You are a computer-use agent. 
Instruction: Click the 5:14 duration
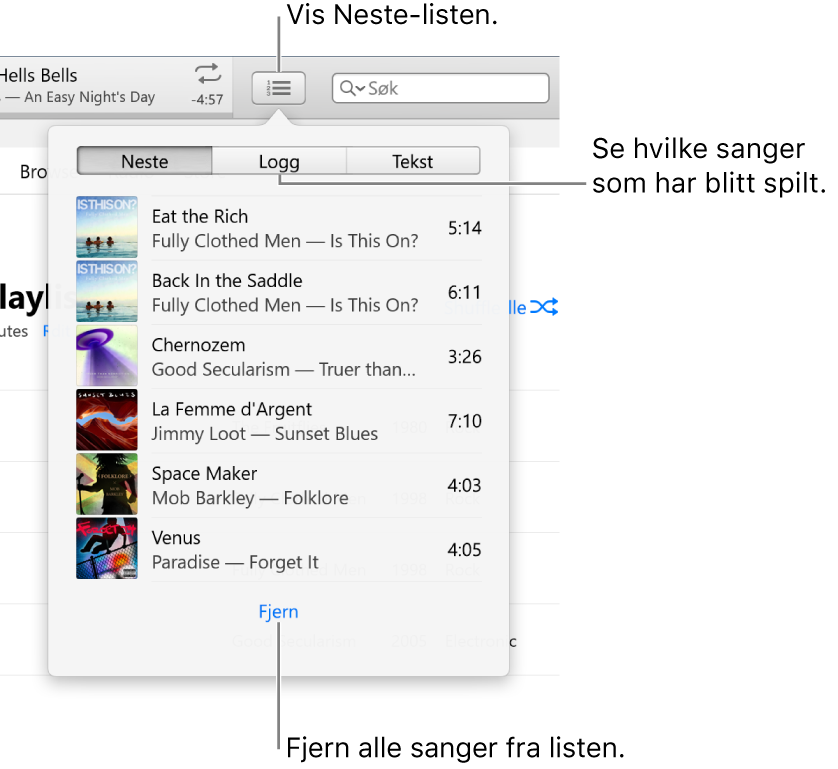click(x=464, y=228)
